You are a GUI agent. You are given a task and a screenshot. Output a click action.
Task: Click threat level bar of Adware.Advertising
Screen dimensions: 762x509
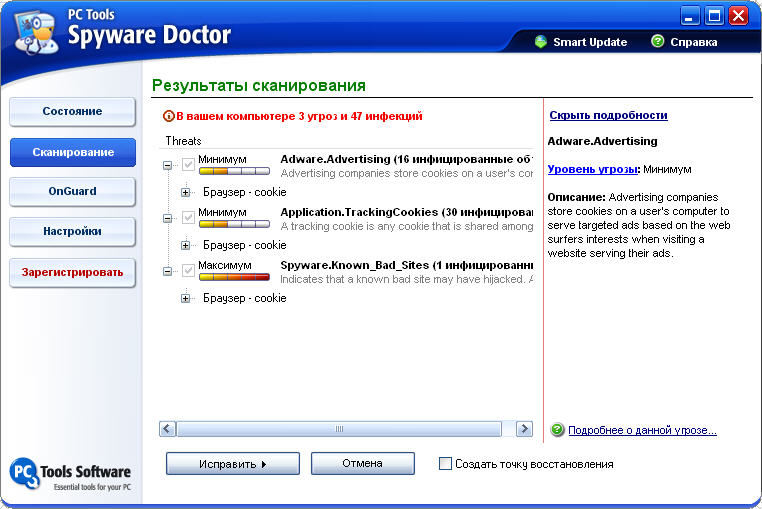pos(234,171)
